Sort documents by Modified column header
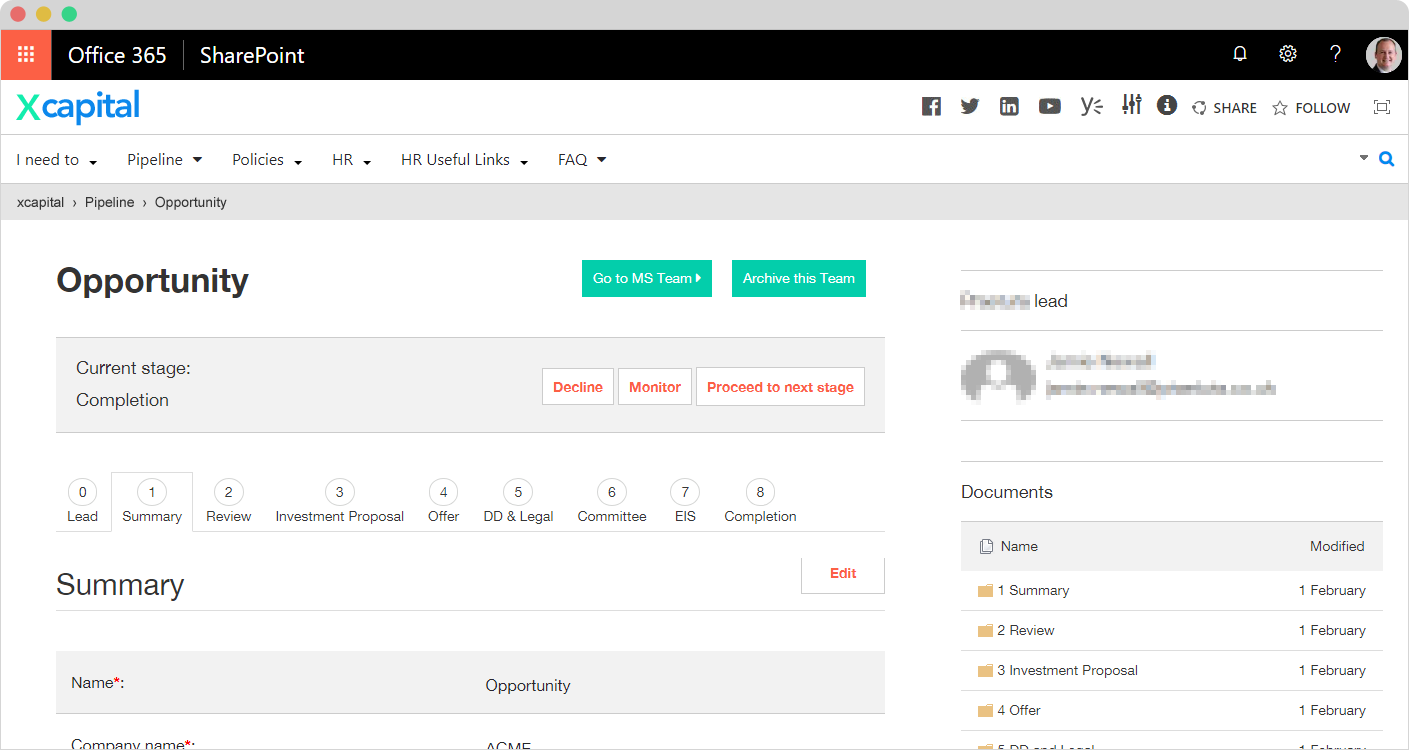This screenshot has height=750, width=1409. [1337, 546]
